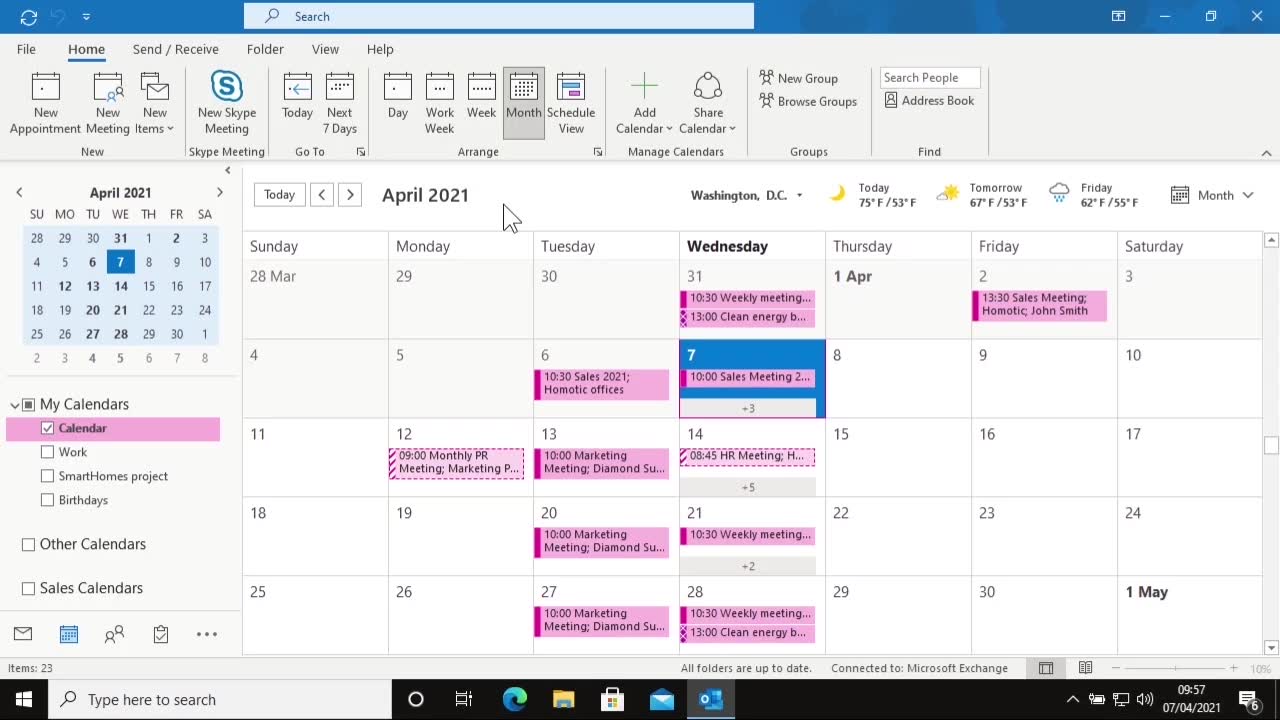Open the Send / Receive tab

(x=175, y=49)
